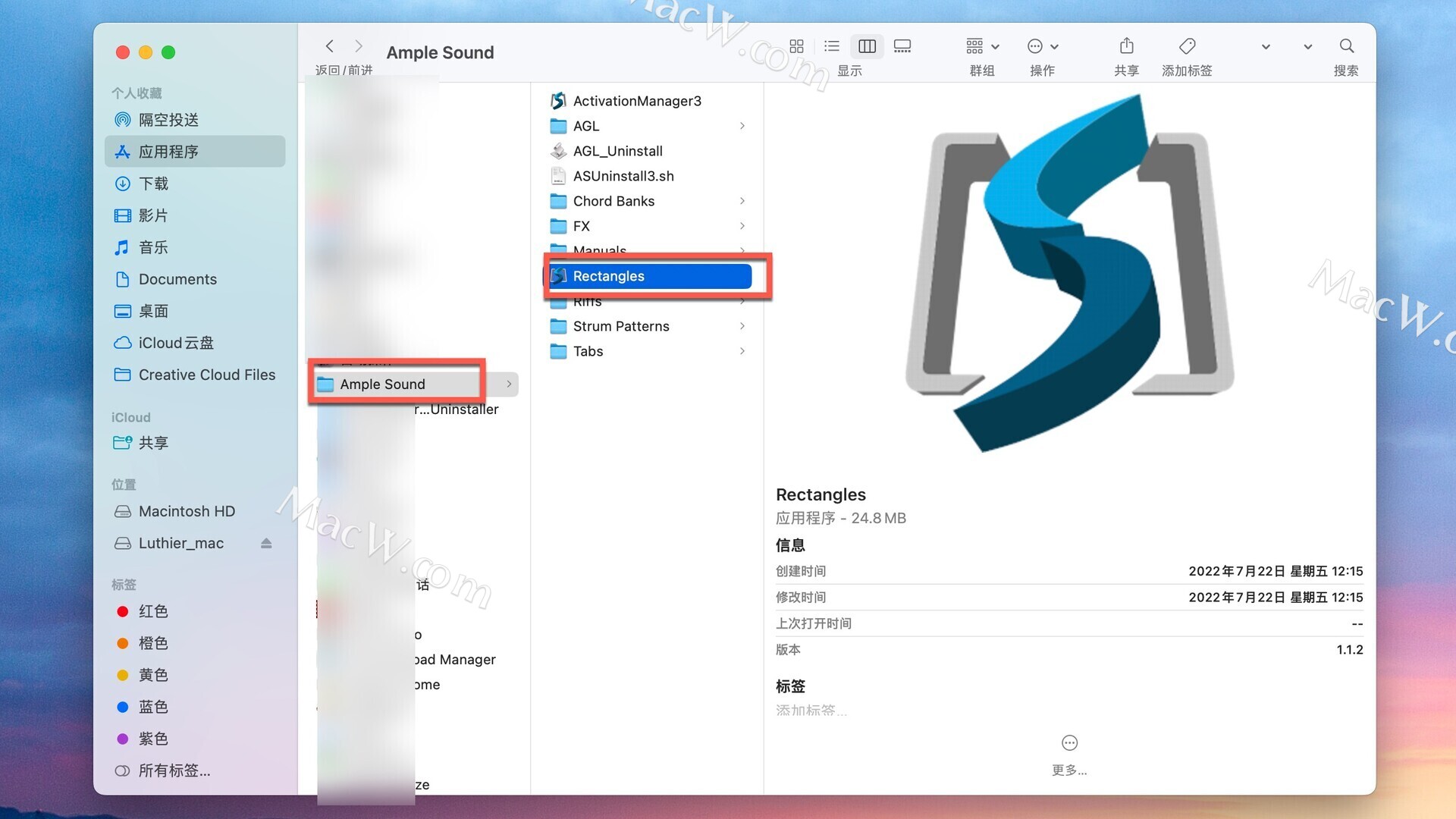Click the add tags (添加标签…) field
The image size is (1456, 819).
811,711
